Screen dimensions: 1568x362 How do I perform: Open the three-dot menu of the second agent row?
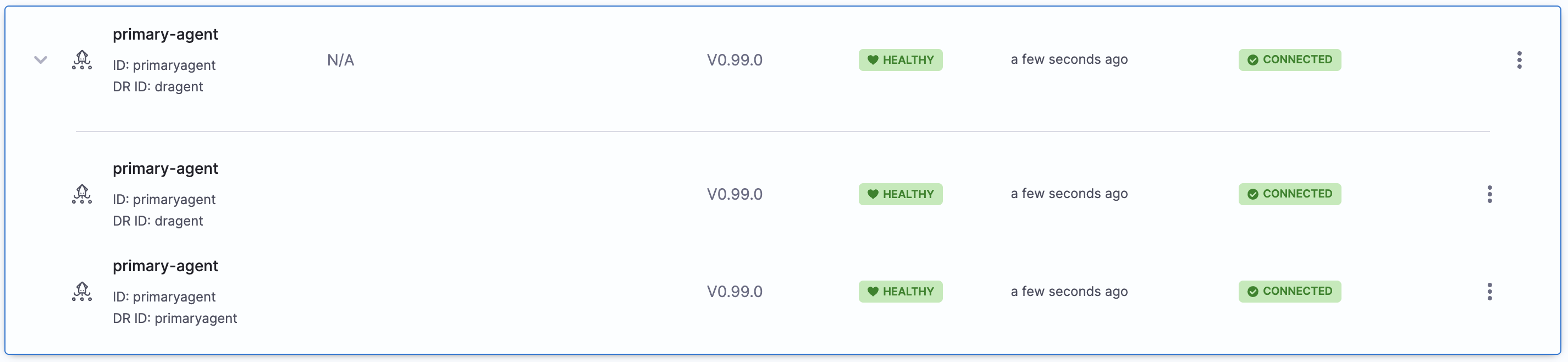point(1489,194)
